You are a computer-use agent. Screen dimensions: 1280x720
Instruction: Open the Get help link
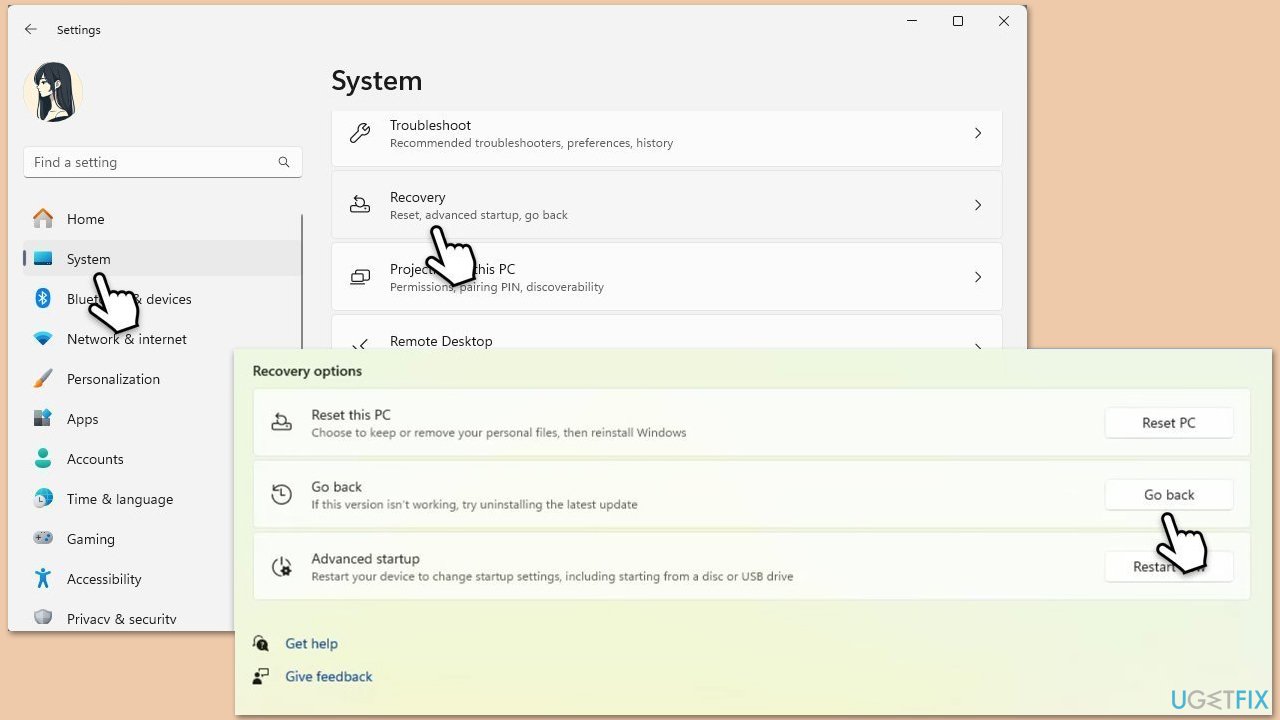click(311, 644)
